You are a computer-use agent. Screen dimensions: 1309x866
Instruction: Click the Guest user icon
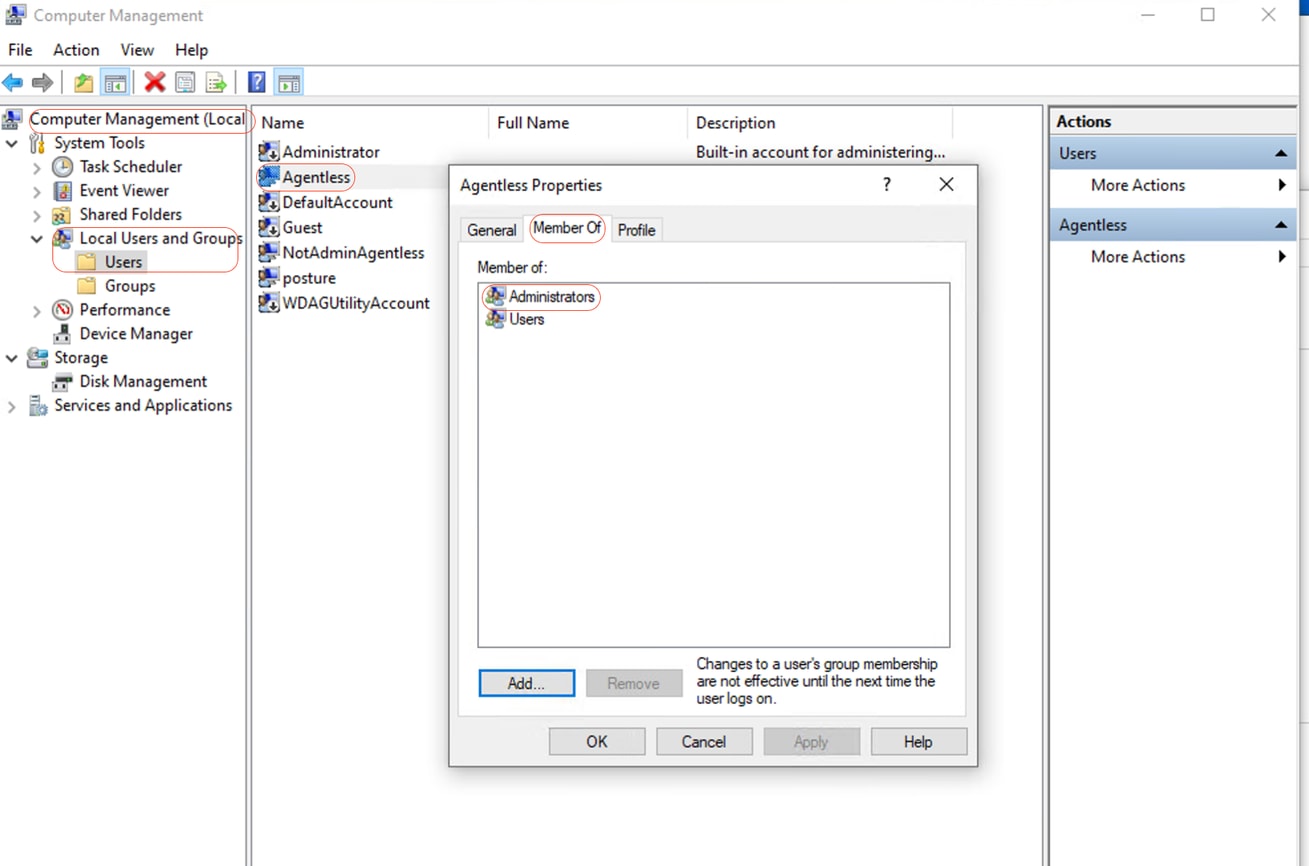(269, 227)
